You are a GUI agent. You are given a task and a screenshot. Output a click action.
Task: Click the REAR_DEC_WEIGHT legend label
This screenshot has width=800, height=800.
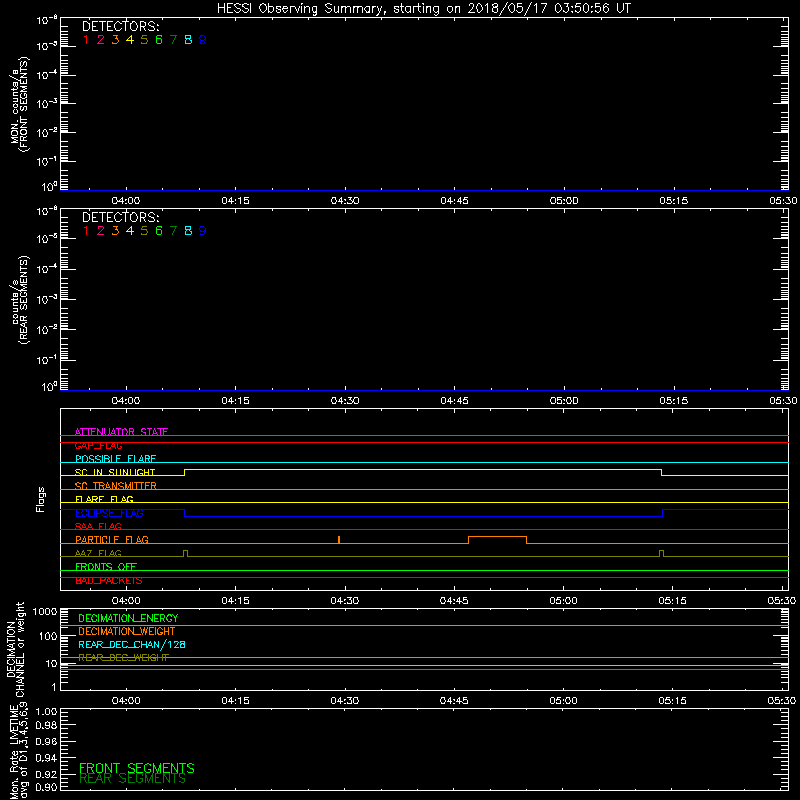pos(123,658)
